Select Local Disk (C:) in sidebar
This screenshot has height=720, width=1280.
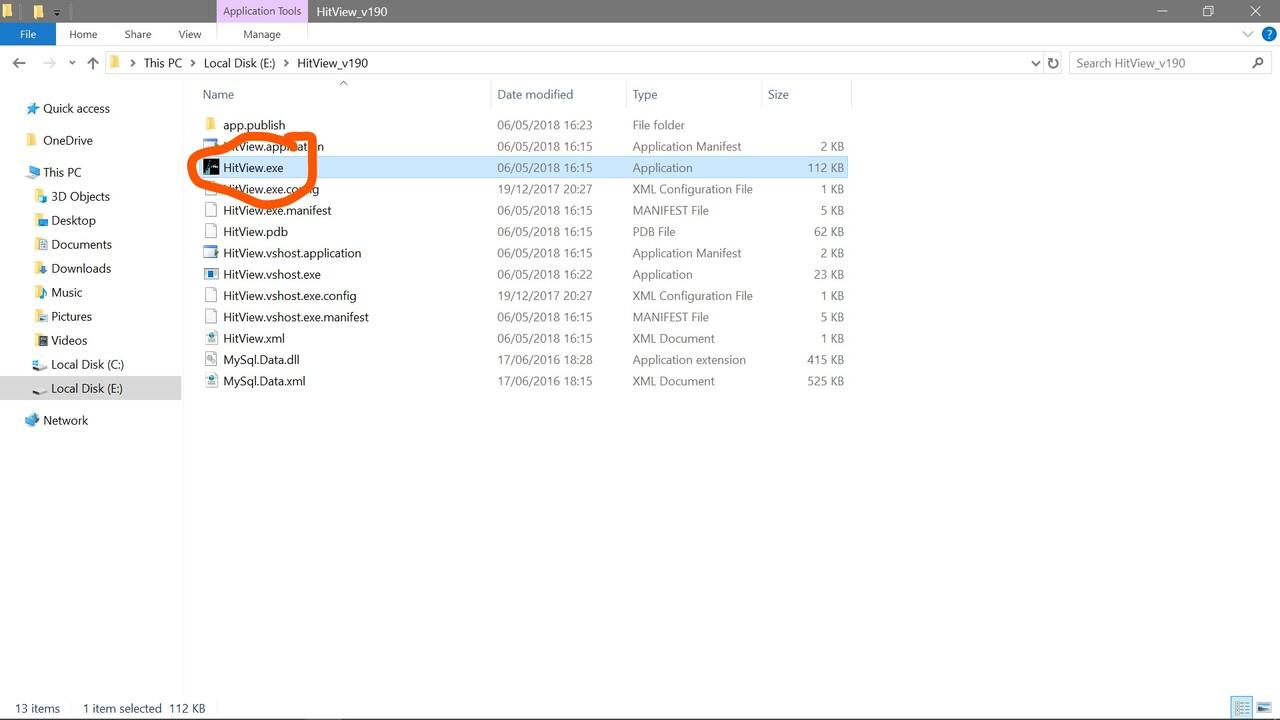click(x=87, y=365)
